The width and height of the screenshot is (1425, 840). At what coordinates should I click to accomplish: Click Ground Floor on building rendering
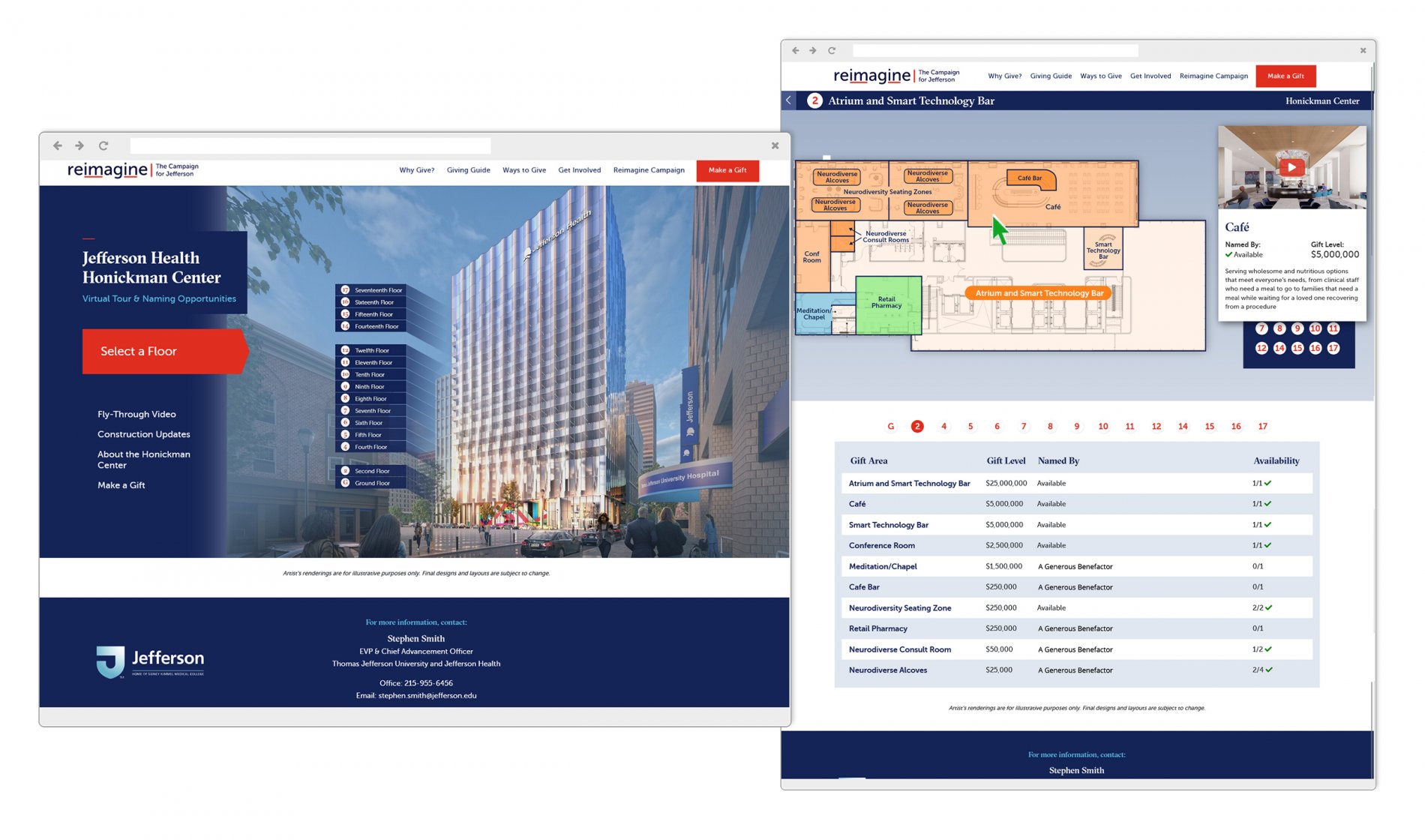[x=371, y=483]
